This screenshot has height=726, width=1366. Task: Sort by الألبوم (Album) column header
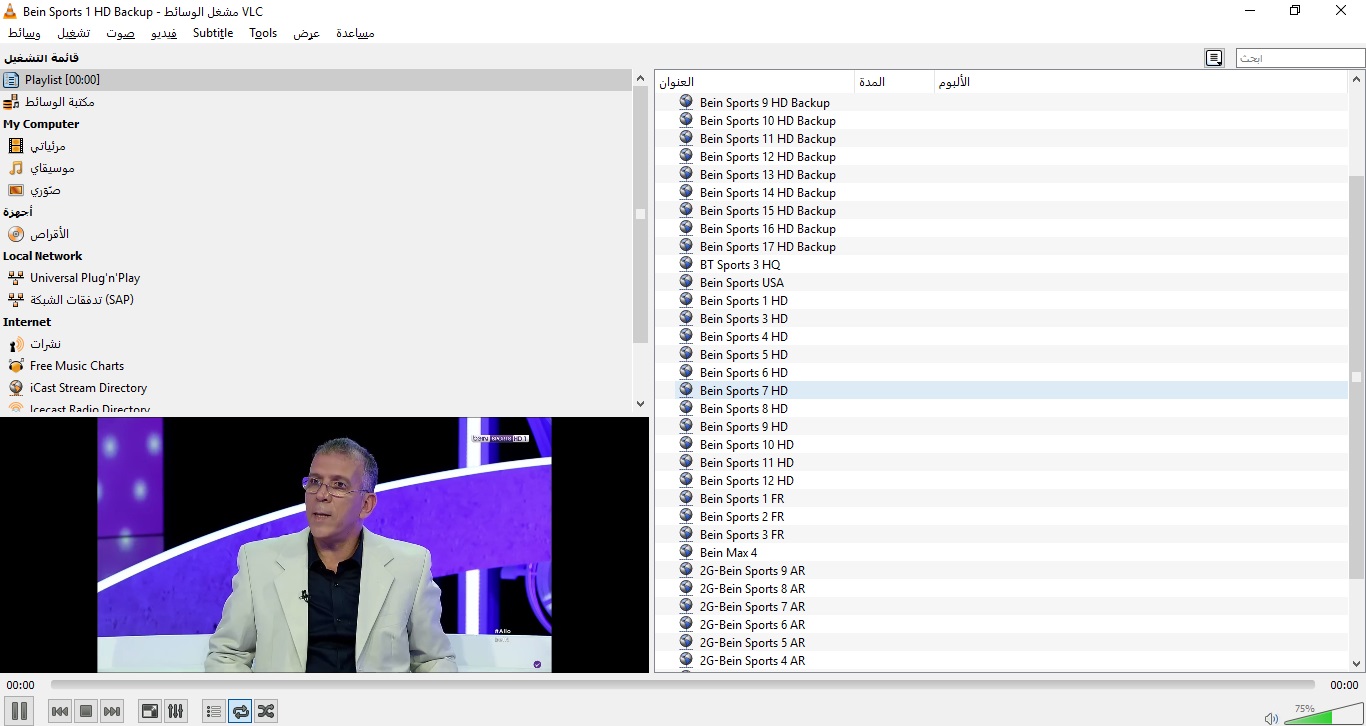point(1141,82)
